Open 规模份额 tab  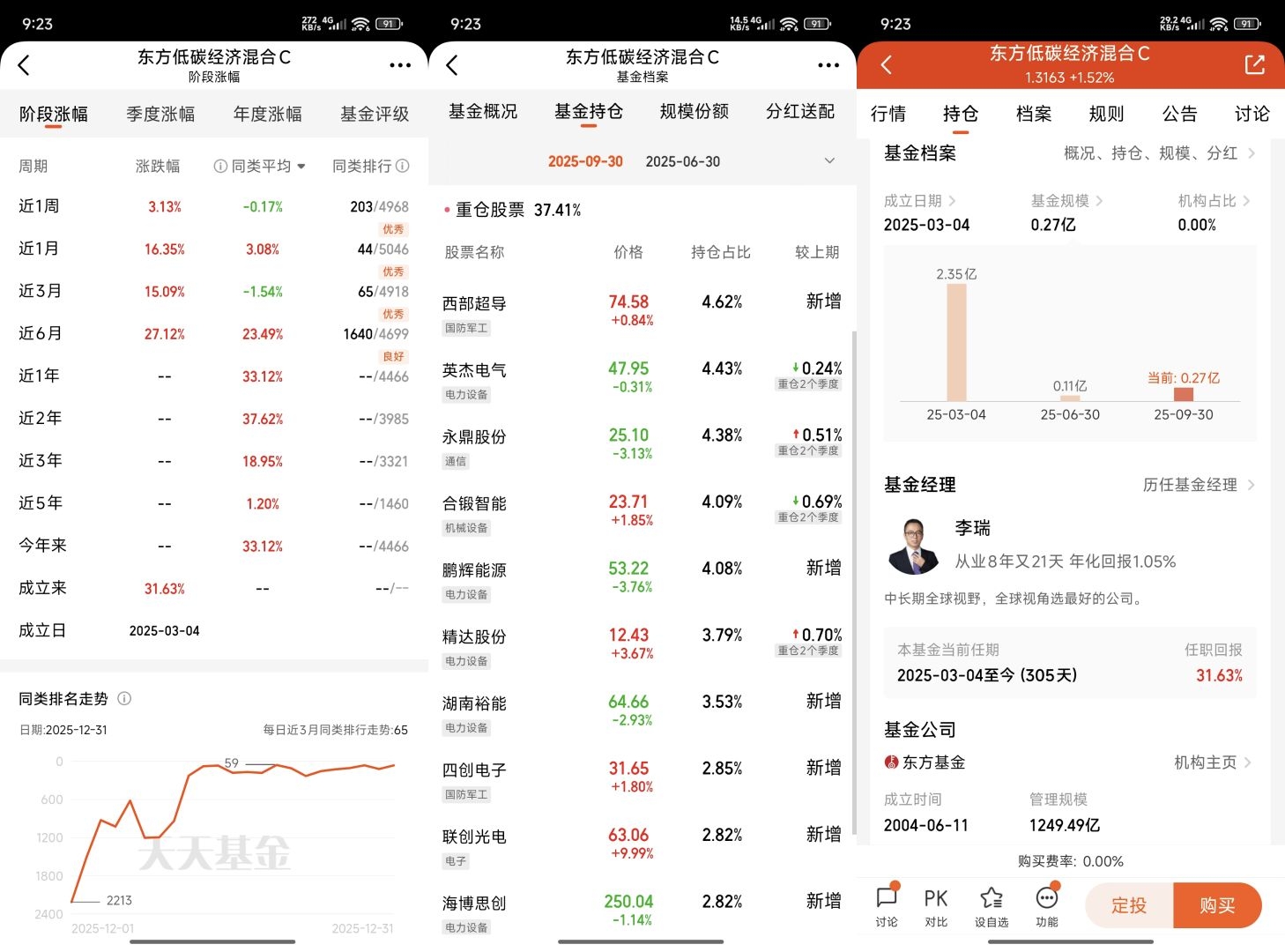click(x=694, y=112)
